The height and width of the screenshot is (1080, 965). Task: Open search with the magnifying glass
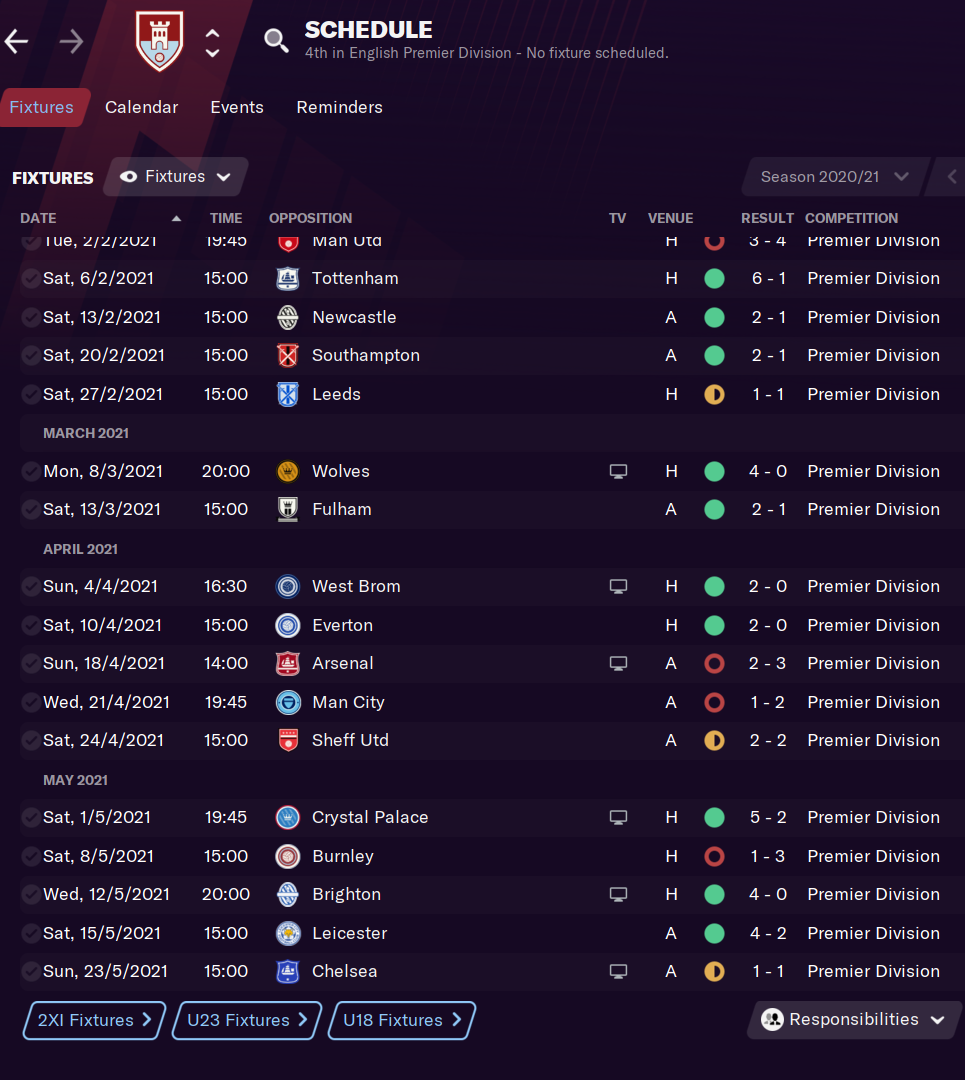pos(276,40)
